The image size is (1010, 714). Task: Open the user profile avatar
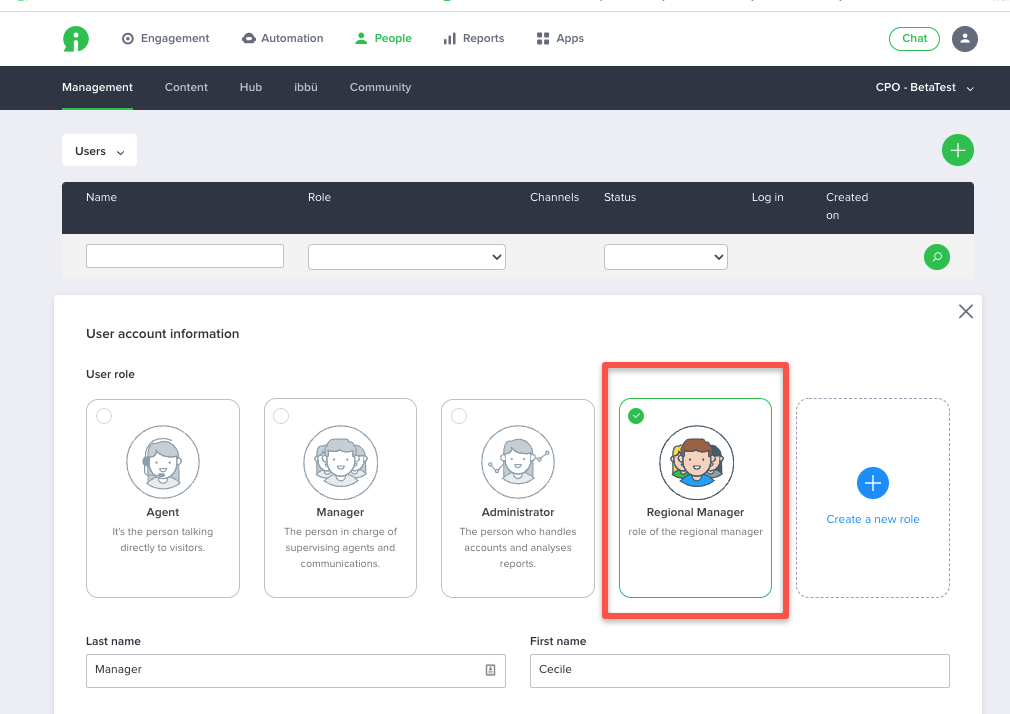point(965,39)
